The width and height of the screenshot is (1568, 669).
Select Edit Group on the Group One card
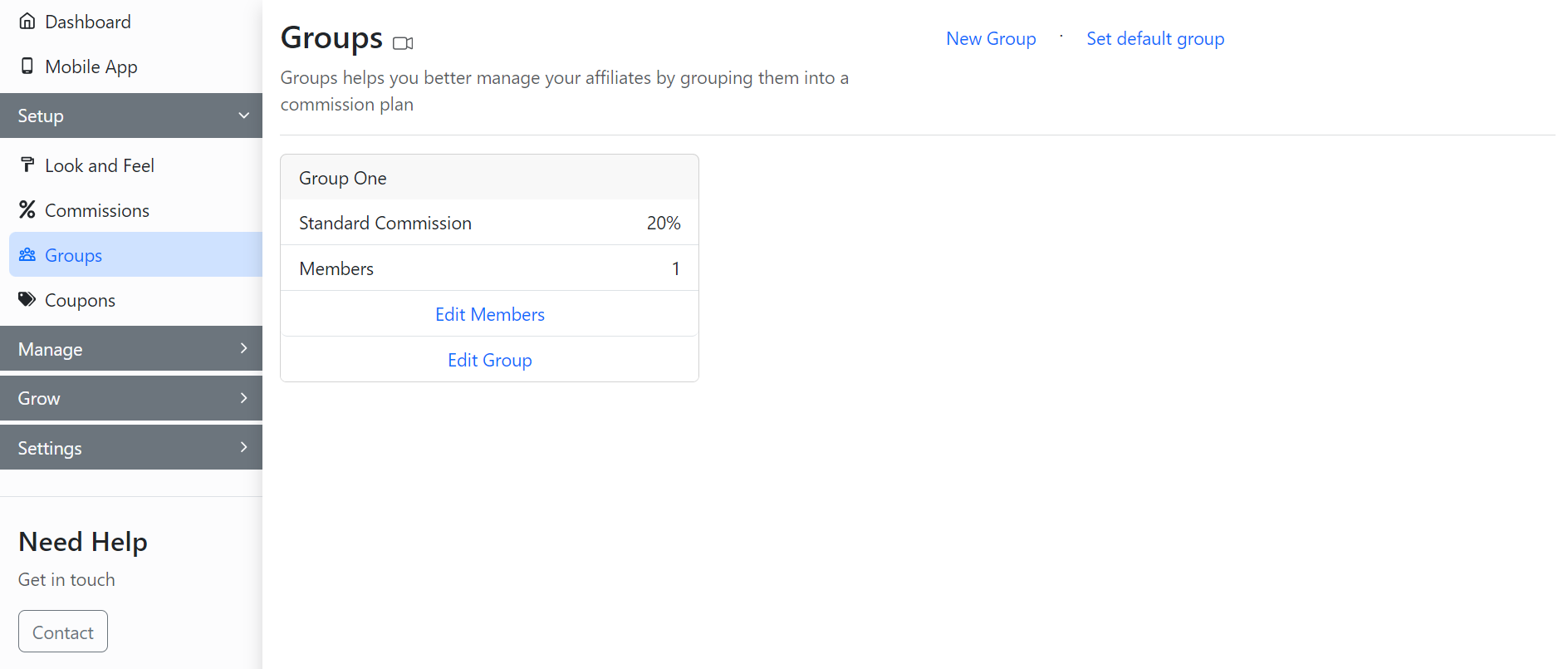489,360
